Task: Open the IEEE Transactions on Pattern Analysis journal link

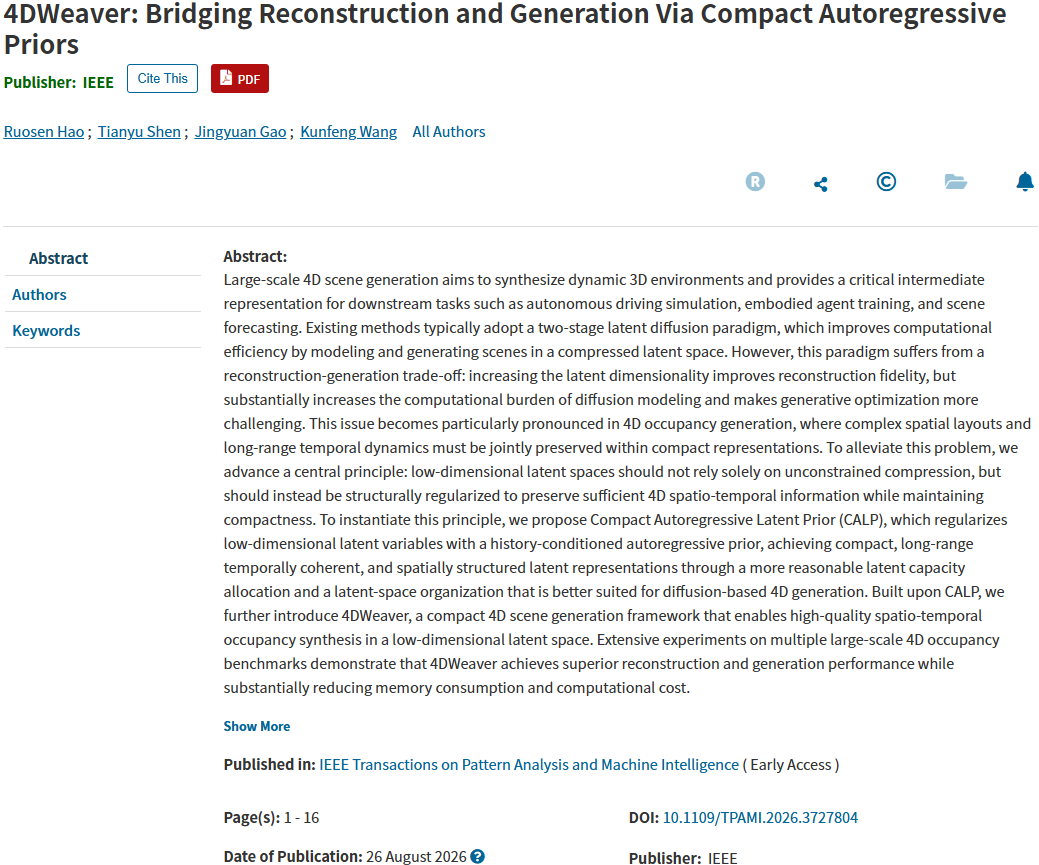Action: [529, 764]
